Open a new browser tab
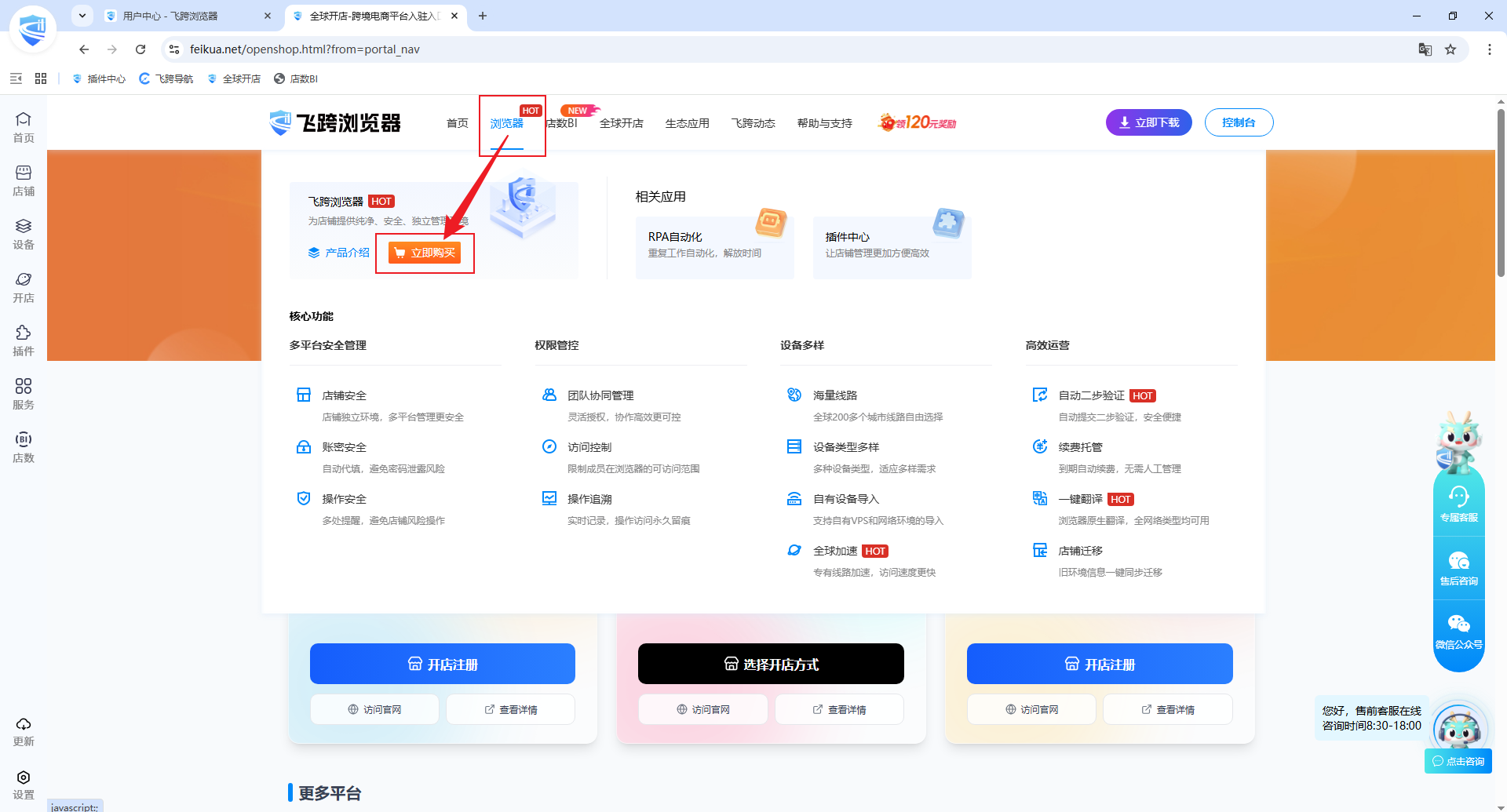Image resolution: width=1507 pixels, height=812 pixels. (483, 16)
